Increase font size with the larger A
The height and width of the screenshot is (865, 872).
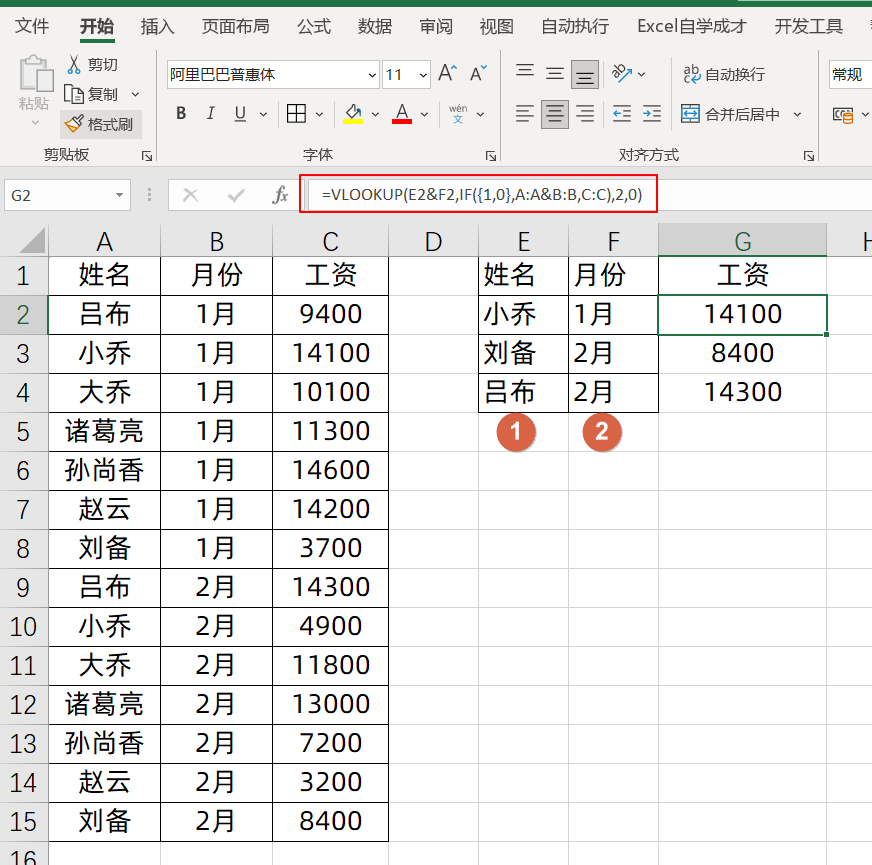[448, 73]
